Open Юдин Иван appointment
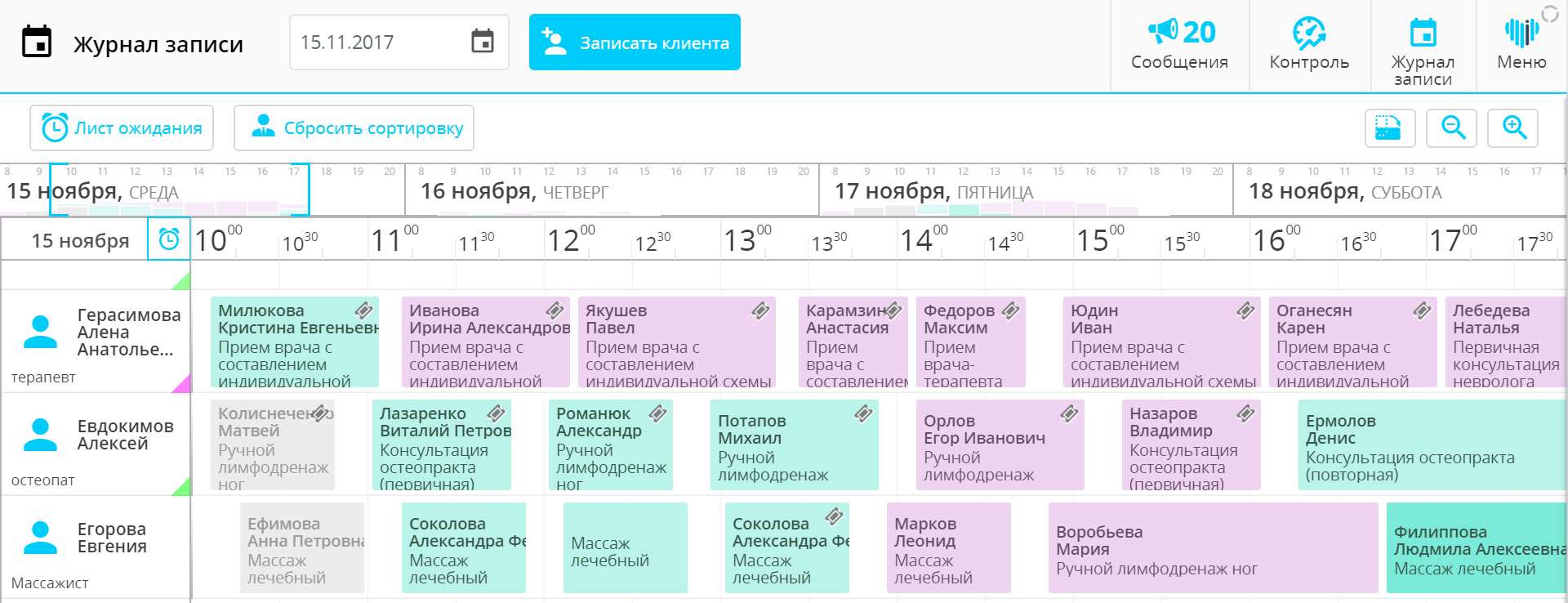 pos(1162,342)
